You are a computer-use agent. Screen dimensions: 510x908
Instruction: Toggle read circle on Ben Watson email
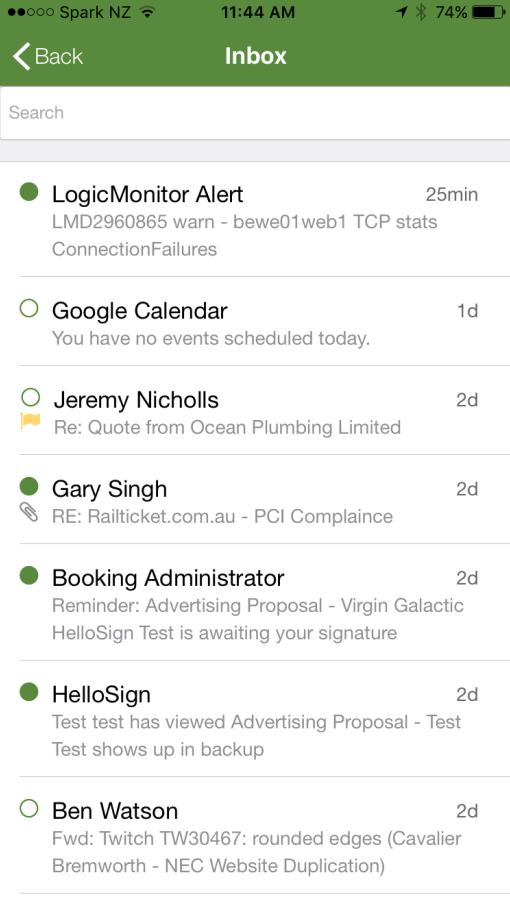29,808
